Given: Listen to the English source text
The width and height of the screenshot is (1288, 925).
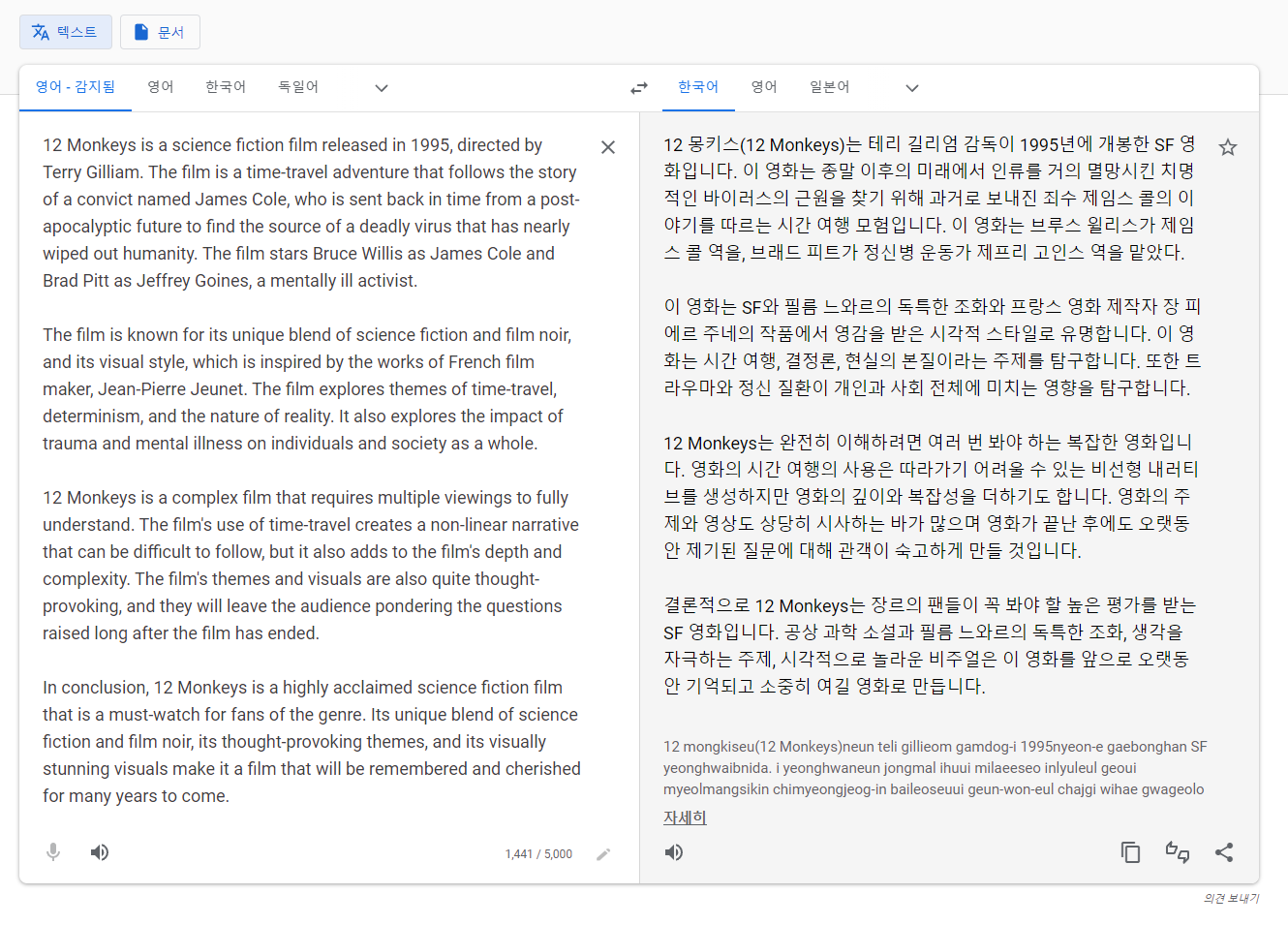Looking at the screenshot, I should tap(100, 852).
